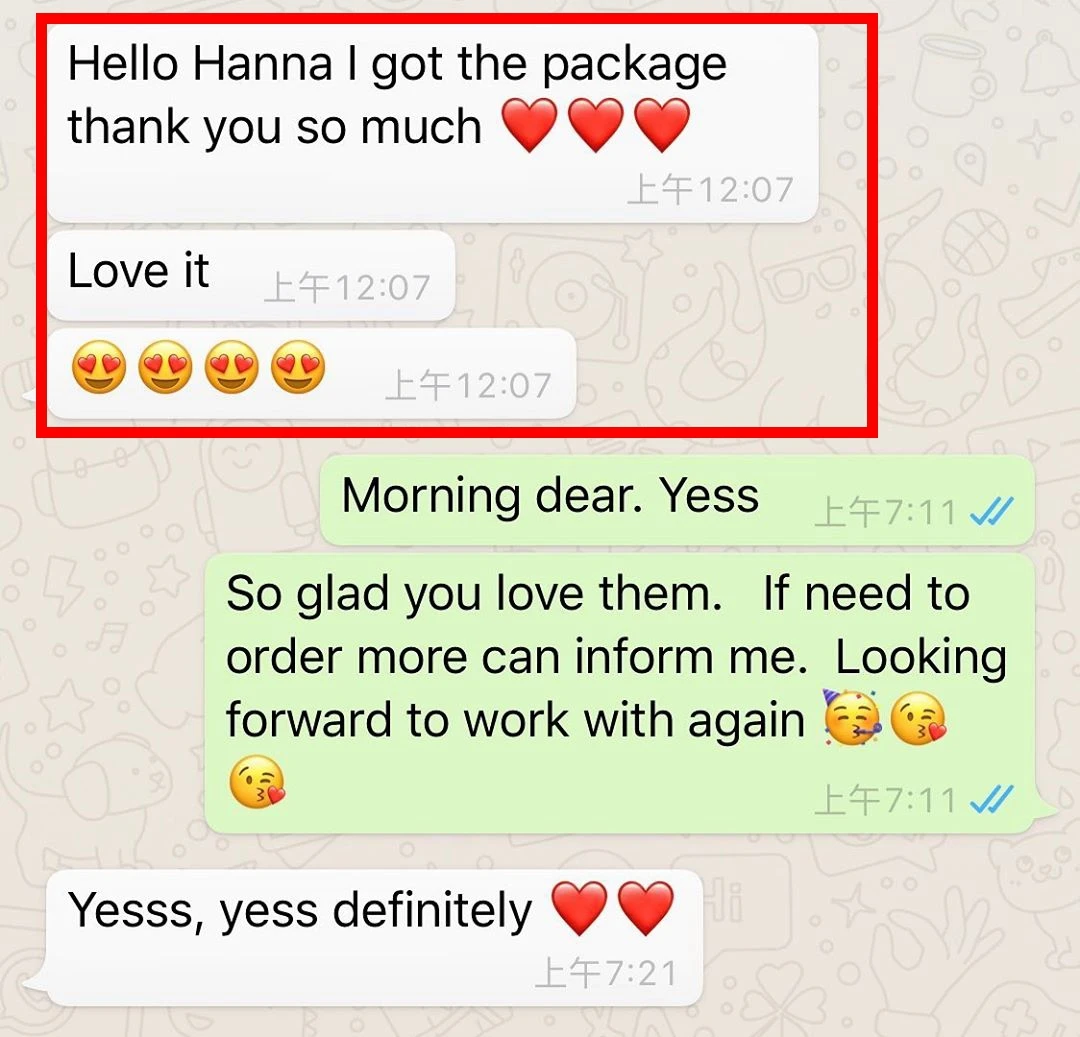Click the second heart-eyes emoji
This screenshot has width=1080, height=1037.
pos(165,366)
